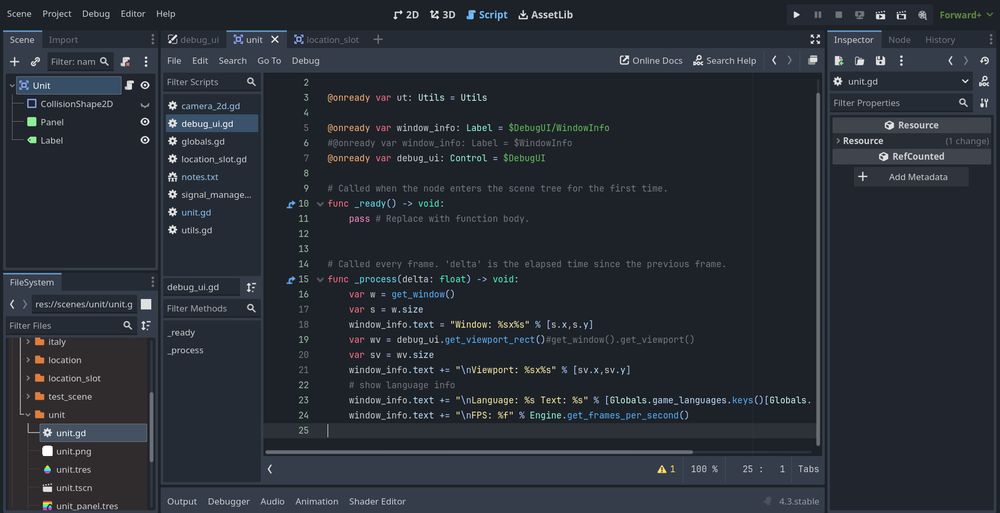Image resolution: width=1000 pixels, height=513 pixels.
Task: Open script editor Debug menu
Action: [305, 61]
